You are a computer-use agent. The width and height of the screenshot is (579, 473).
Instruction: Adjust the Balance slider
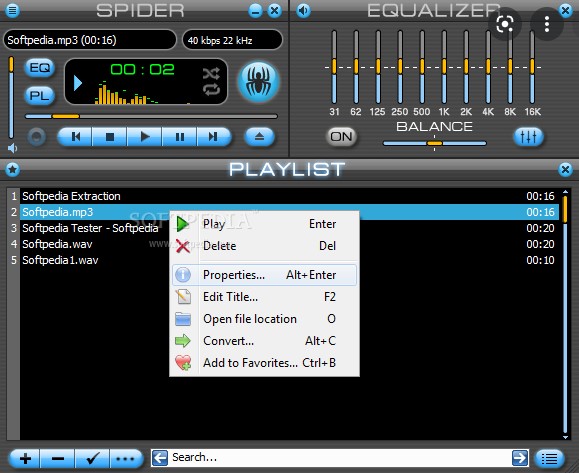pyautogui.click(x=435, y=143)
